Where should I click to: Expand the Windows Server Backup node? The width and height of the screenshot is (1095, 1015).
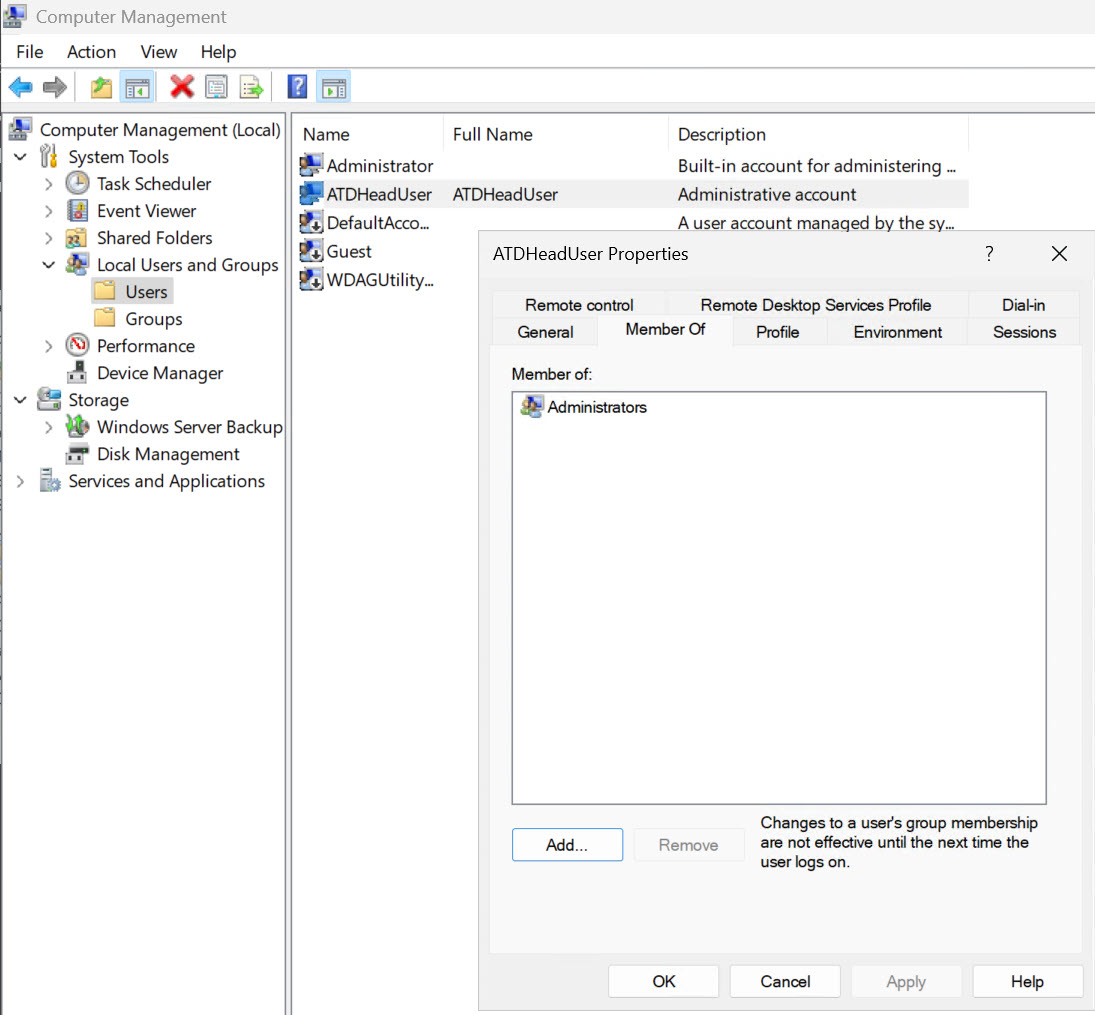point(48,427)
